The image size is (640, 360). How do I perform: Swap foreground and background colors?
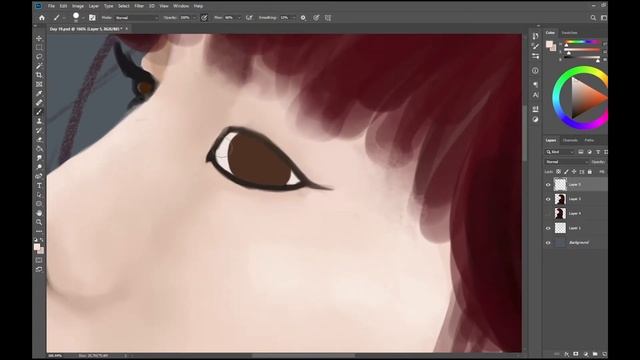tap(42, 240)
